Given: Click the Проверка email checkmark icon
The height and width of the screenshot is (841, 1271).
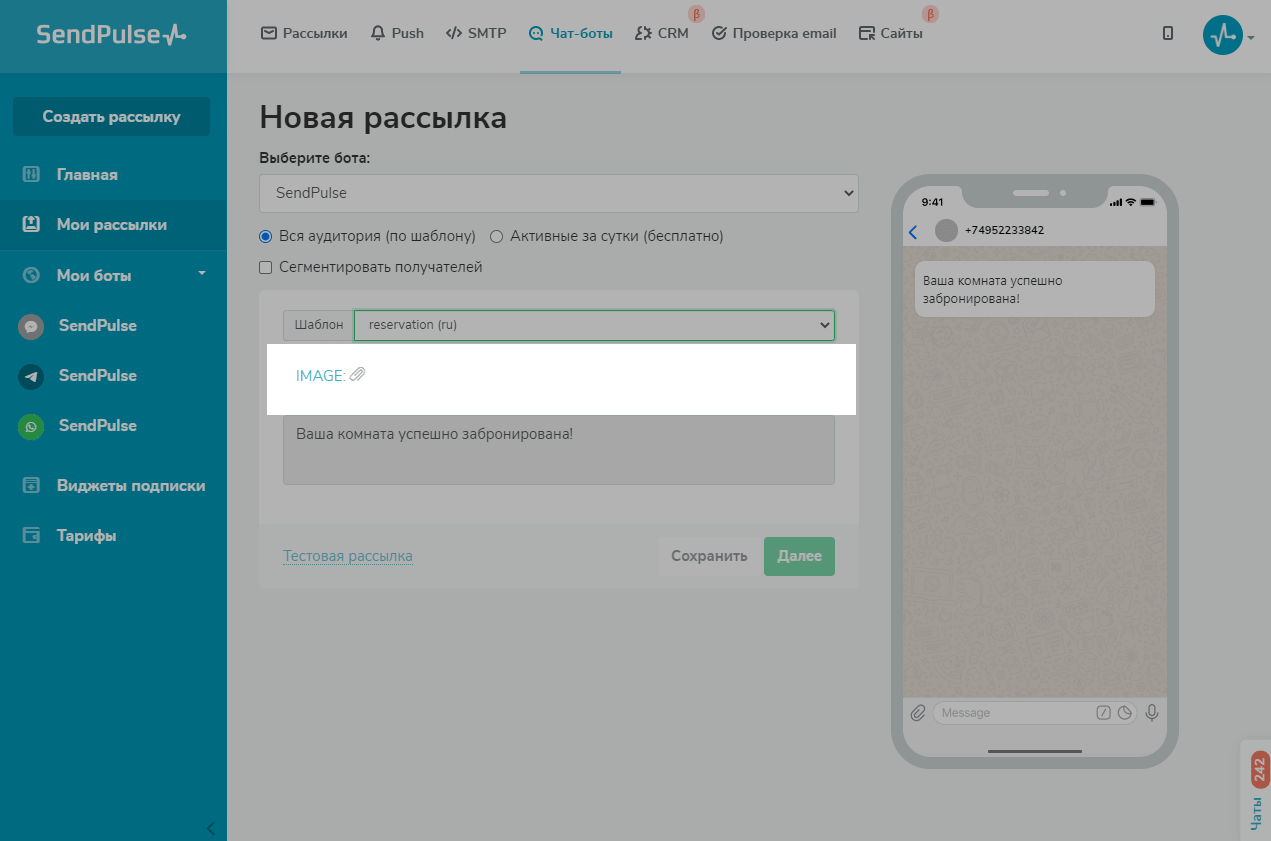Looking at the screenshot, I should click(719, 33).
